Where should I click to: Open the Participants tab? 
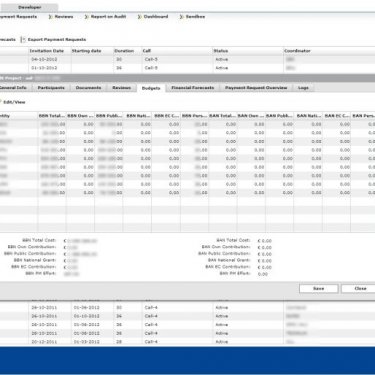pyautogui.click(x=51, y=88)
